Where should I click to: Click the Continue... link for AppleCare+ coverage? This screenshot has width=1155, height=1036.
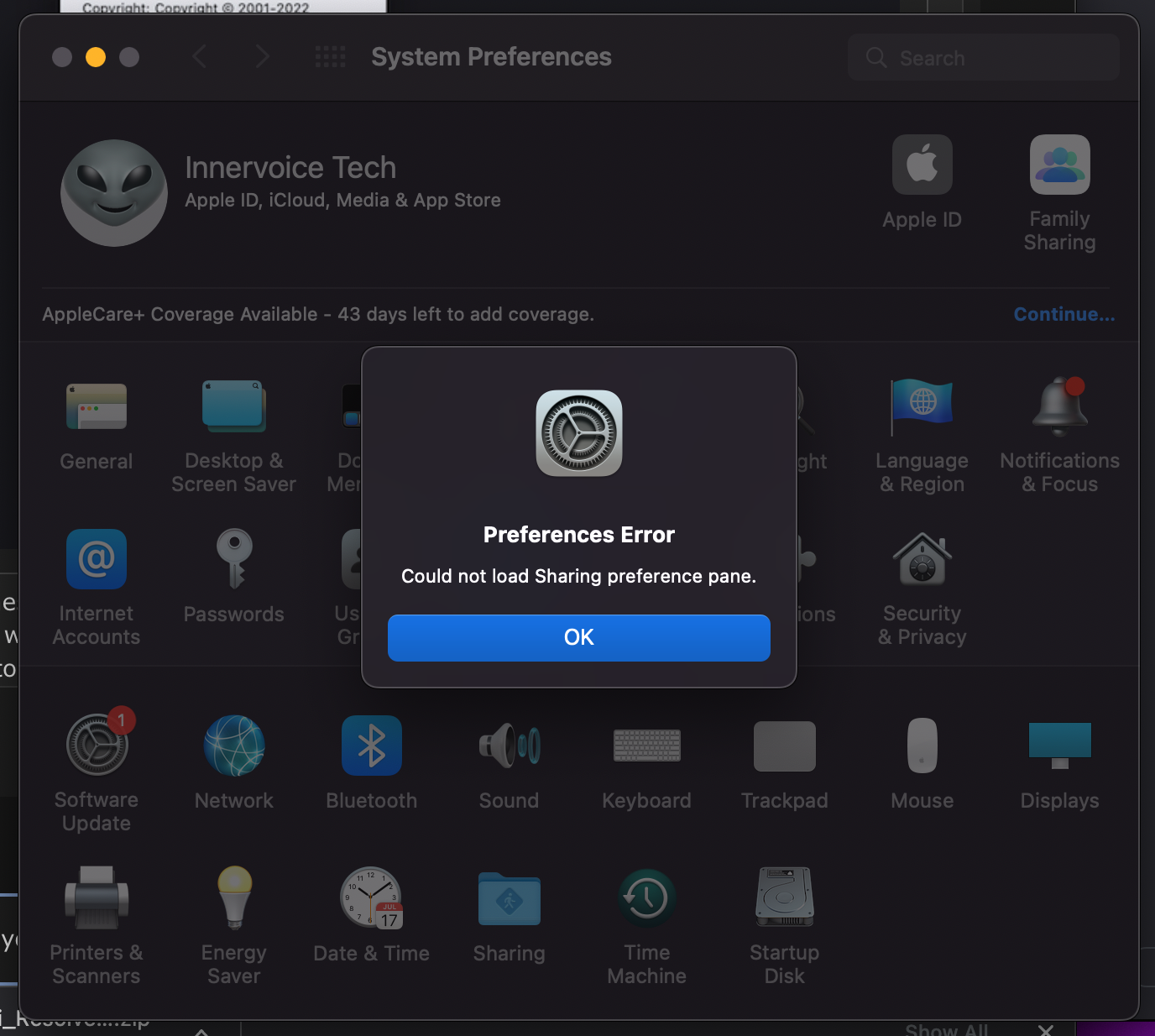(1064, 314)
